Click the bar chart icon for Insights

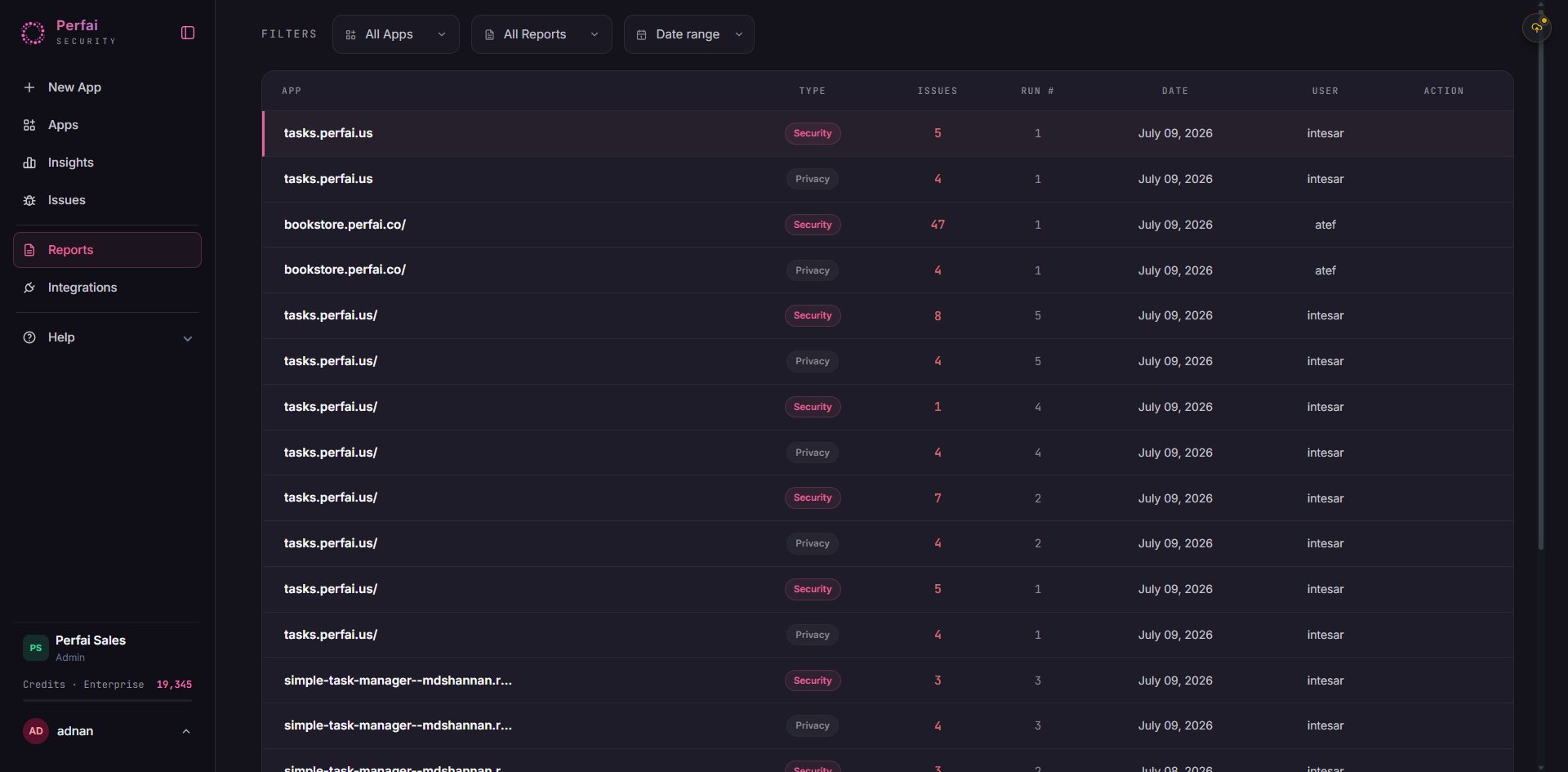click(x=29, y=163)
